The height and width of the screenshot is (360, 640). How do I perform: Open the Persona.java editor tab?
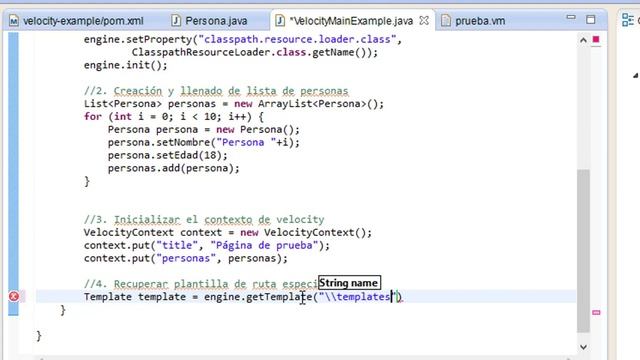[216, 21]
